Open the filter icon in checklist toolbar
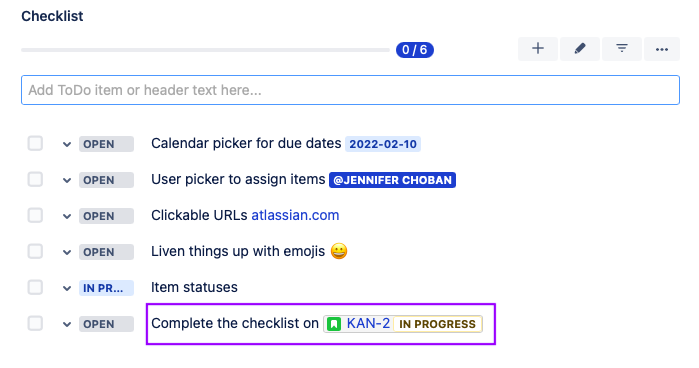 point(621,49)
